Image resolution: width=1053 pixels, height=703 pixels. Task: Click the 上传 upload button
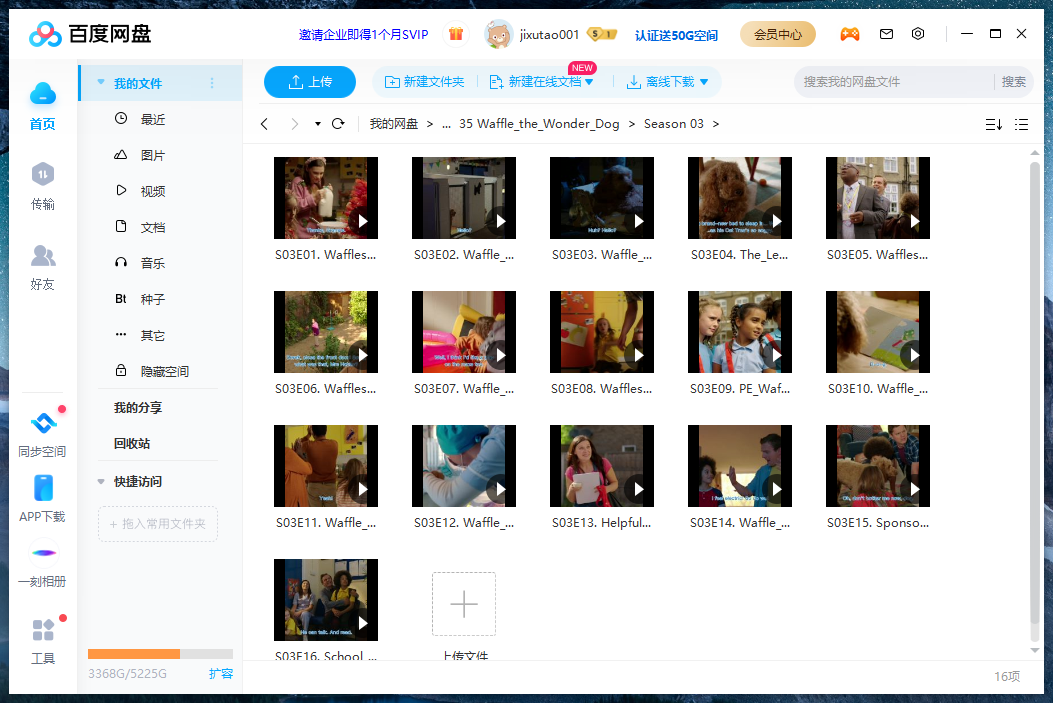(x=310, y=82)
